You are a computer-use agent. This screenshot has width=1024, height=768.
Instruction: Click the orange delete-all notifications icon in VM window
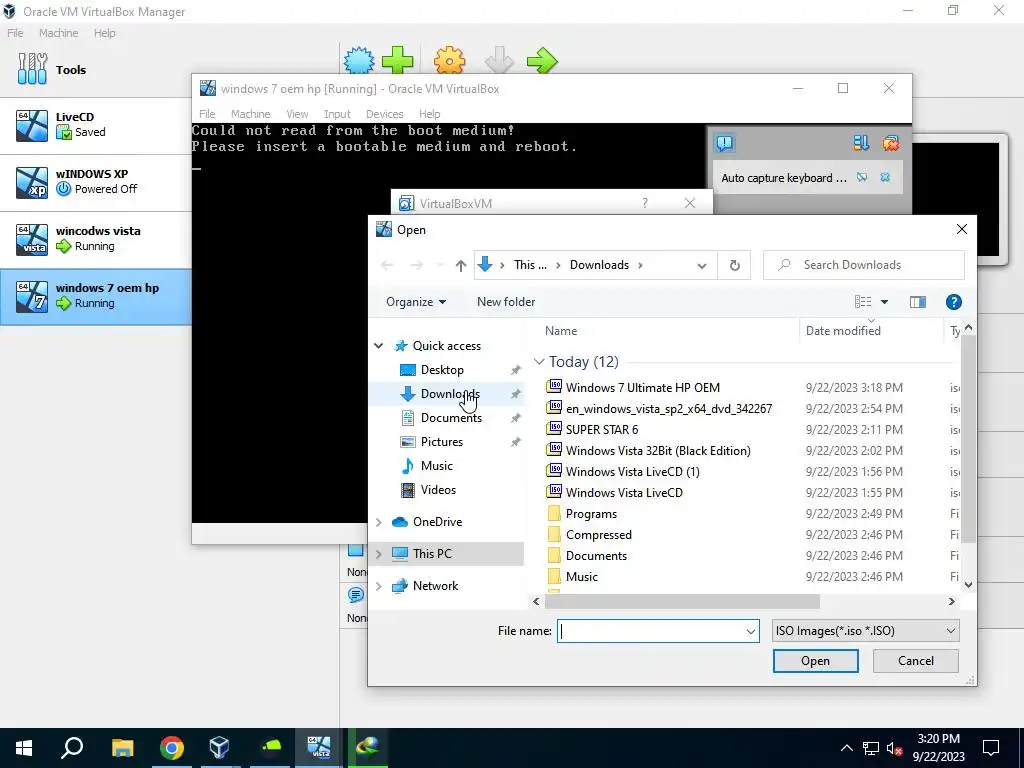pyautogui.click(x=891, y=143)
